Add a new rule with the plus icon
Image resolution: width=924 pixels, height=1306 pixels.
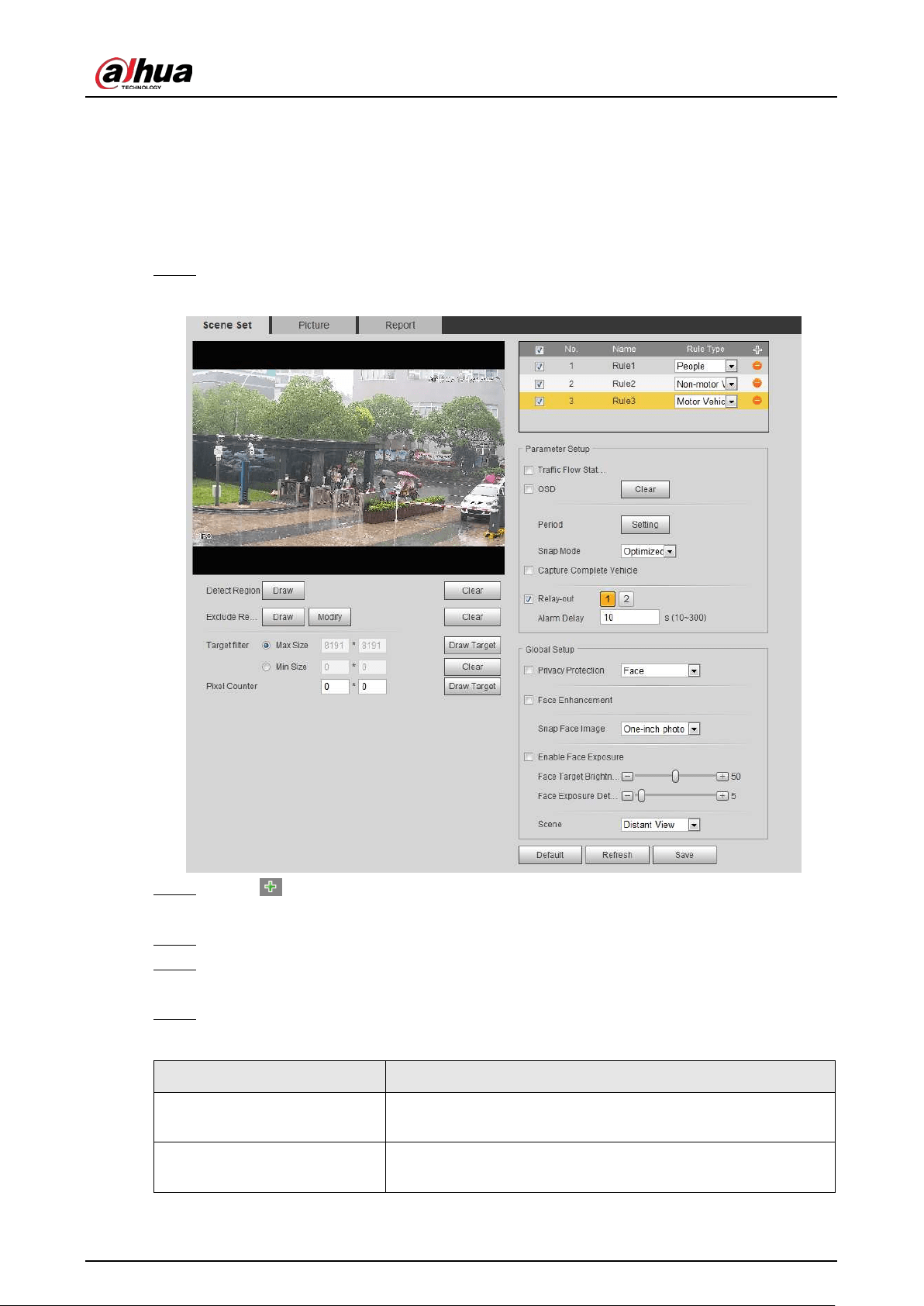click(x=757, y=350)
